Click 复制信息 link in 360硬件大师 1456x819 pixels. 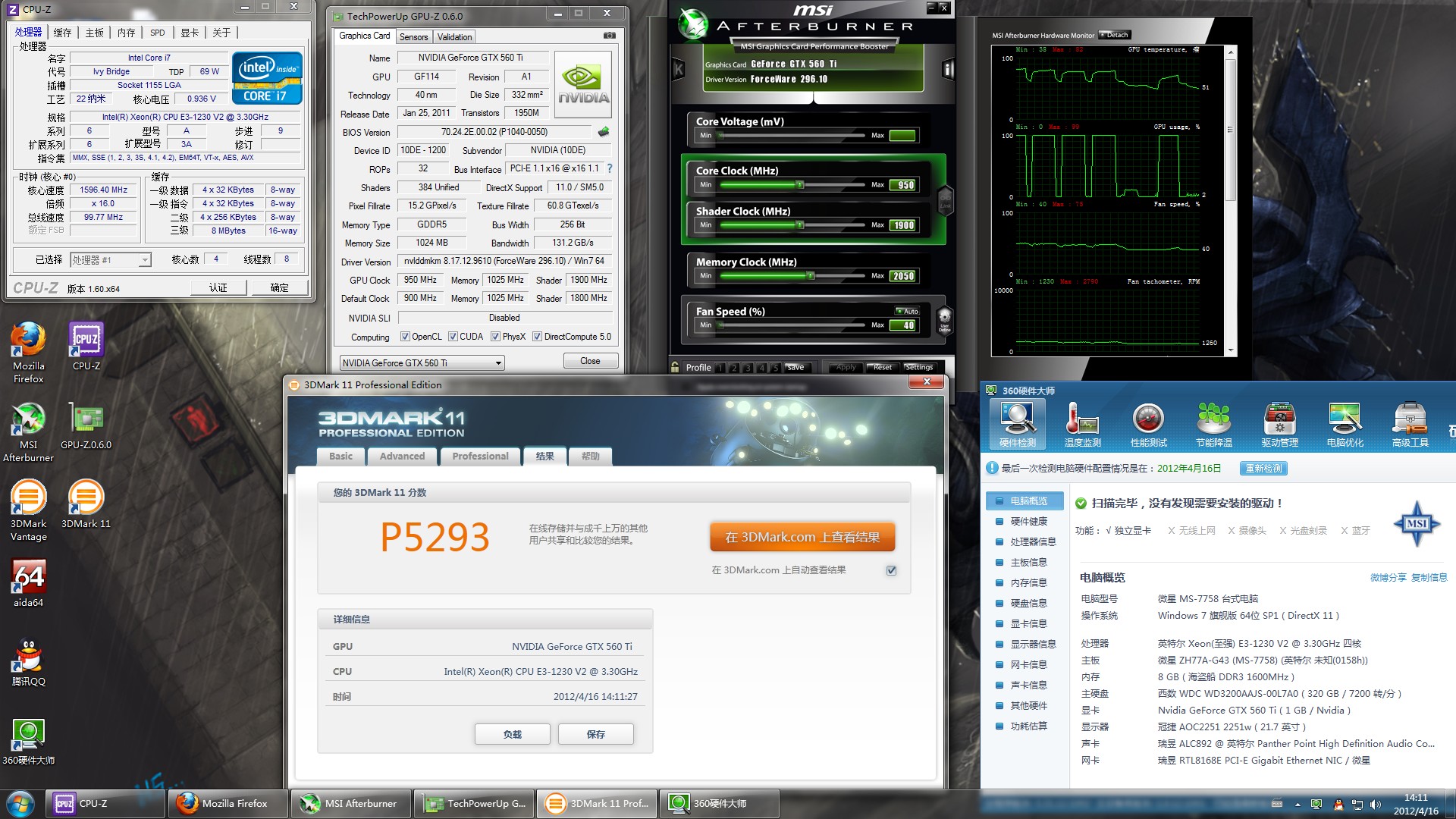tap(1429, 578)
